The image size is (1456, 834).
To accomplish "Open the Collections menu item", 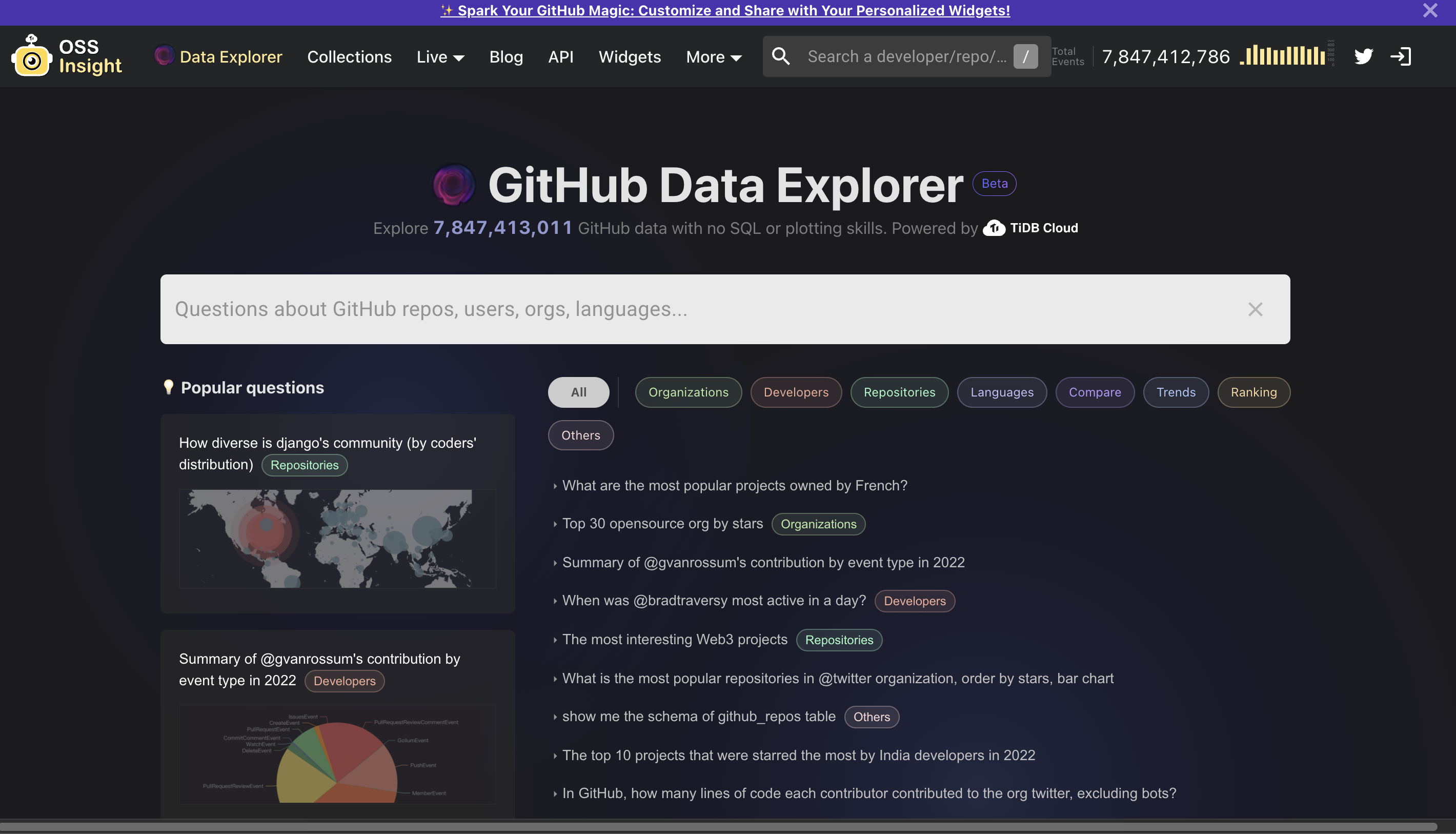I will [x=349, y=57].
